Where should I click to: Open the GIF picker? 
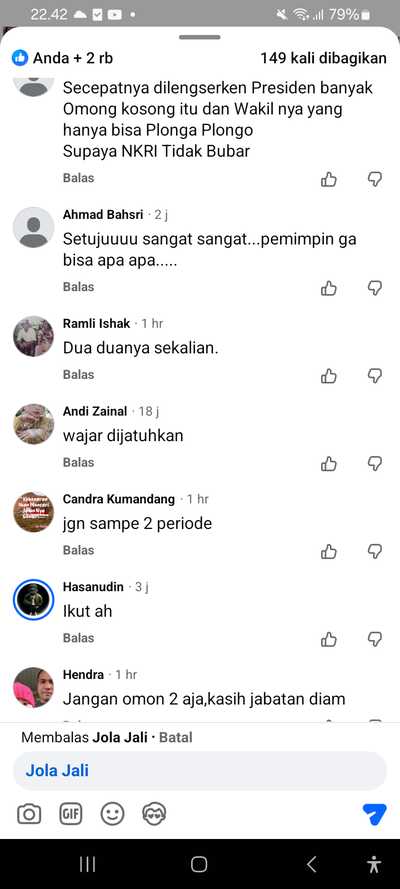point(71,815)
